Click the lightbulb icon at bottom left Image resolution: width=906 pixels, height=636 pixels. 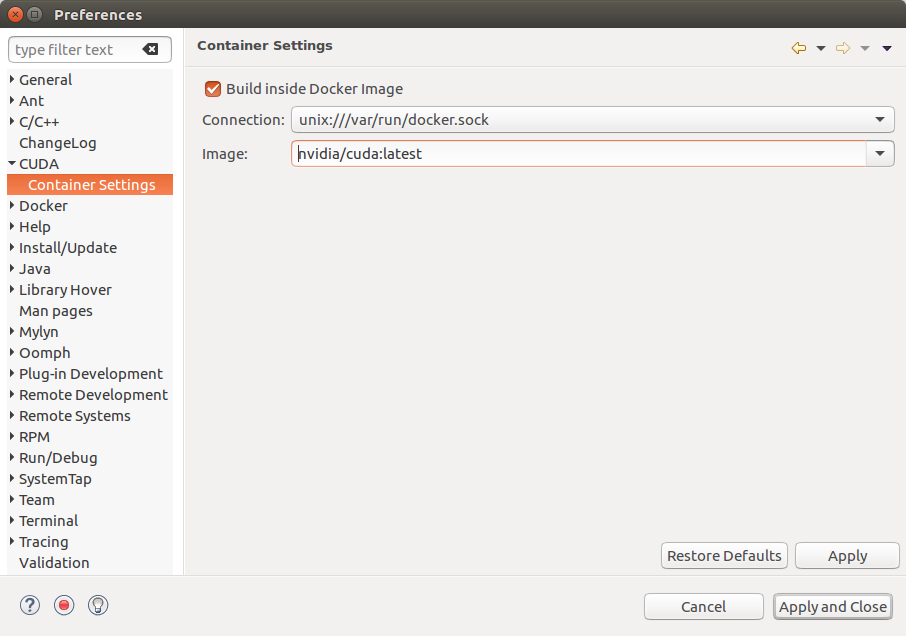(x=97, y=605)
